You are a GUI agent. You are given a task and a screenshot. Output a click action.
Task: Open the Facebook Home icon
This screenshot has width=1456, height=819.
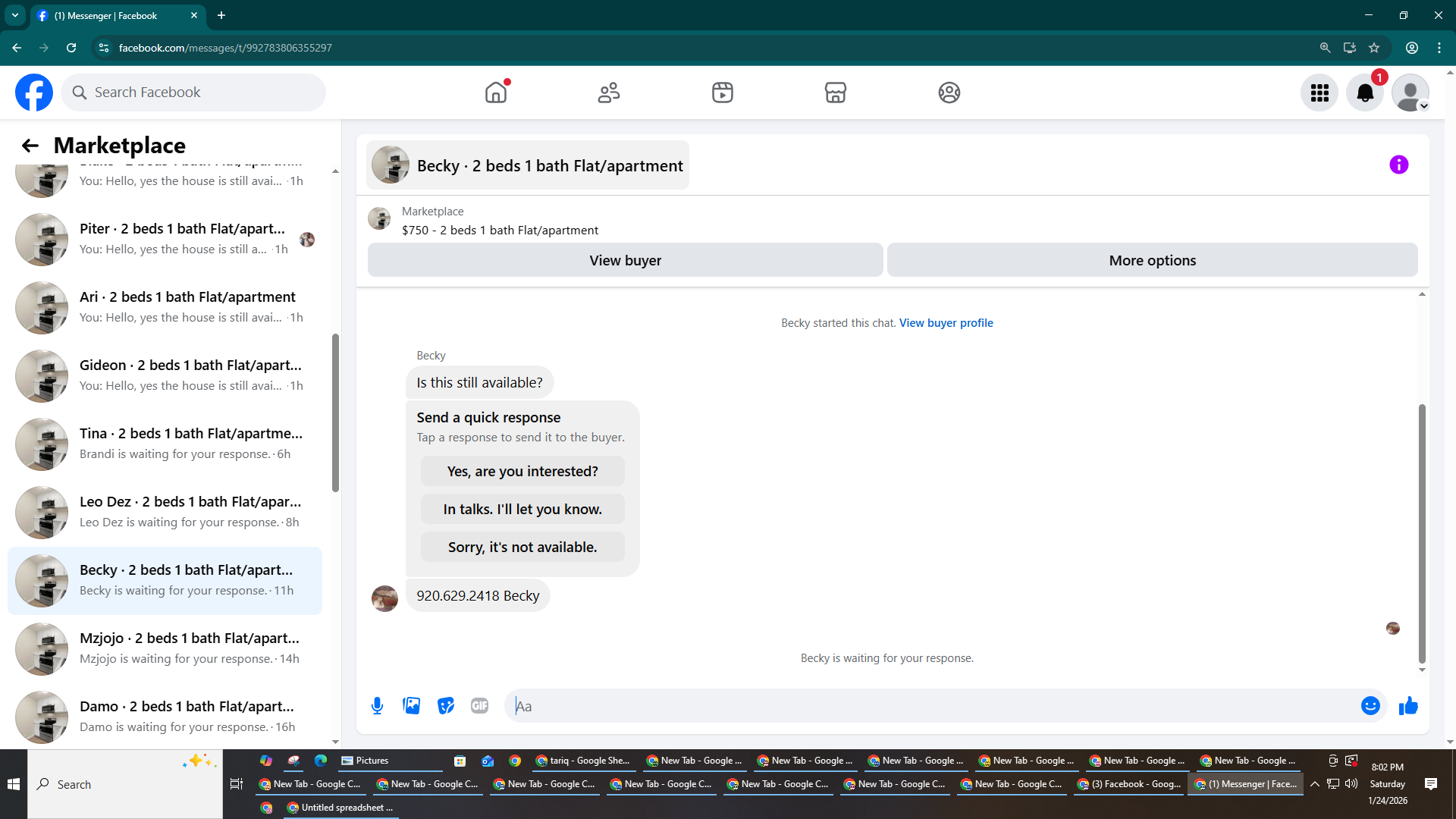click(496, 93)
